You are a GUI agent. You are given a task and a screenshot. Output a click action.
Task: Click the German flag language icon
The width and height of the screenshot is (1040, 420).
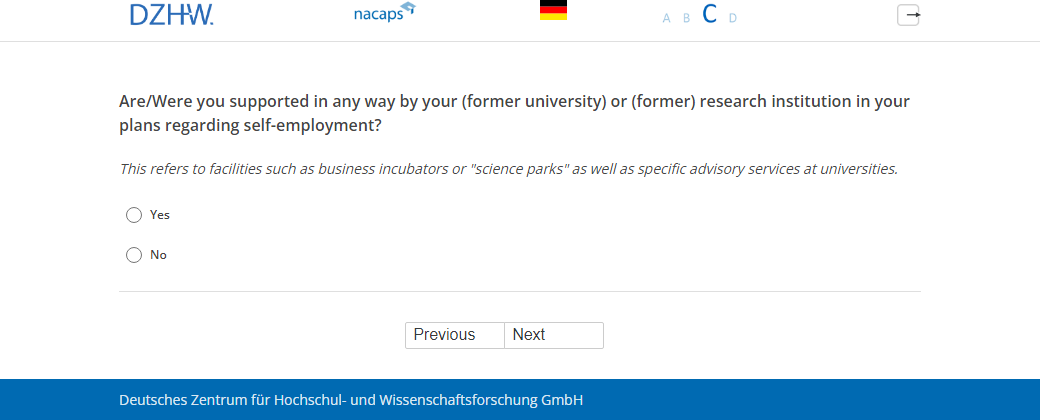point(553,10)
